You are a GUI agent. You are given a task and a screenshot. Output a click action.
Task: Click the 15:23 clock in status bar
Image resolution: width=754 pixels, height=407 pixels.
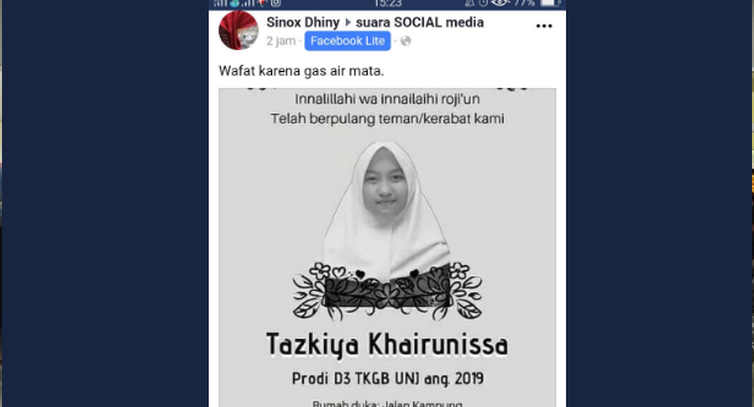tap(388, 3)
